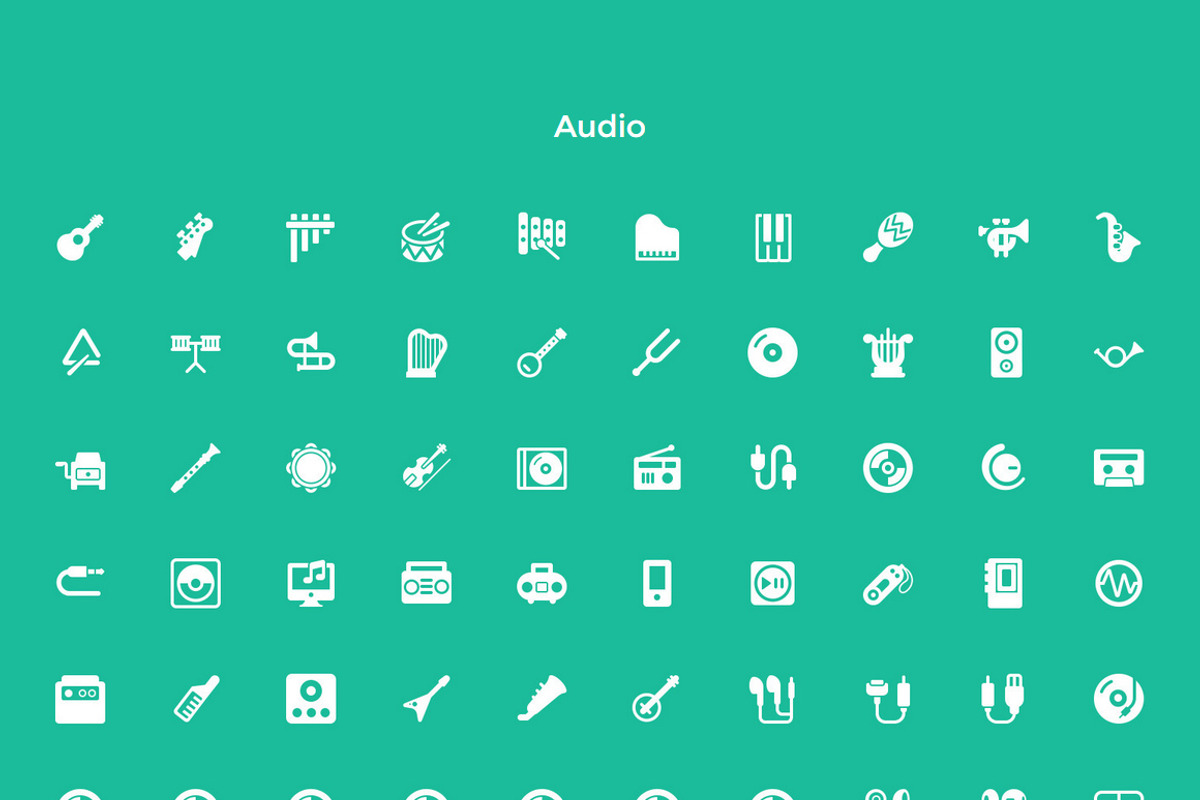
Task: Click the maraca icon
Action: coord(888,237)
